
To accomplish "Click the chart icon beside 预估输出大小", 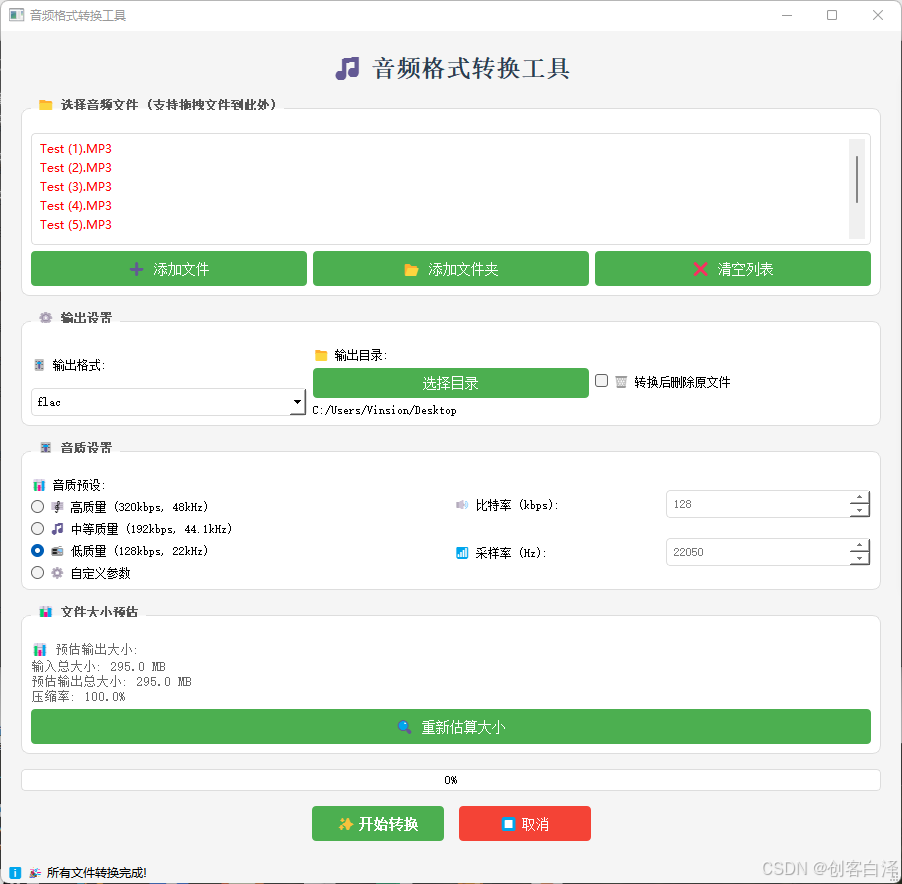I will point(40,650).
